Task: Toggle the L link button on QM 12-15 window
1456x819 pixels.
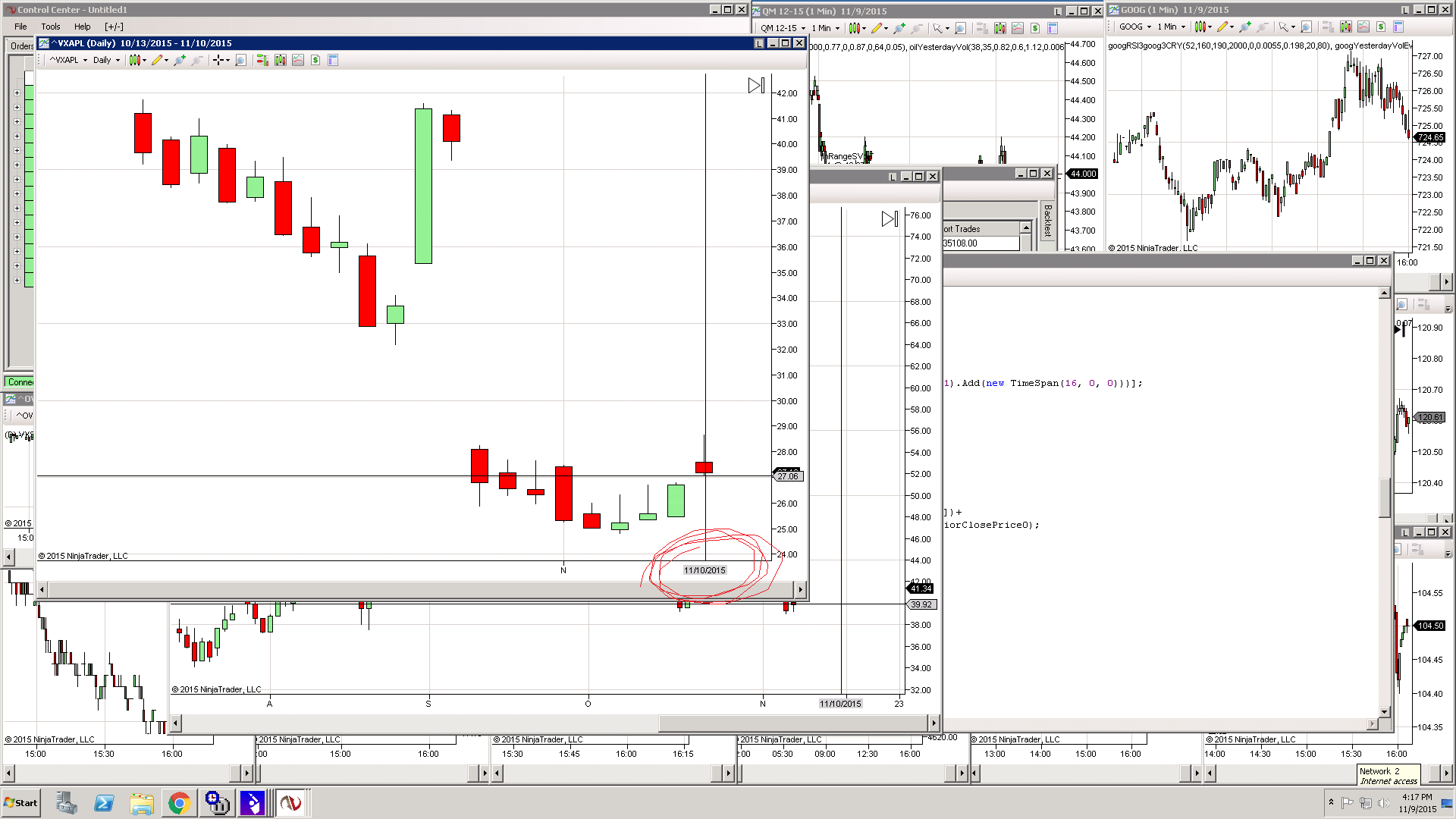Action: coord(1058,11)
